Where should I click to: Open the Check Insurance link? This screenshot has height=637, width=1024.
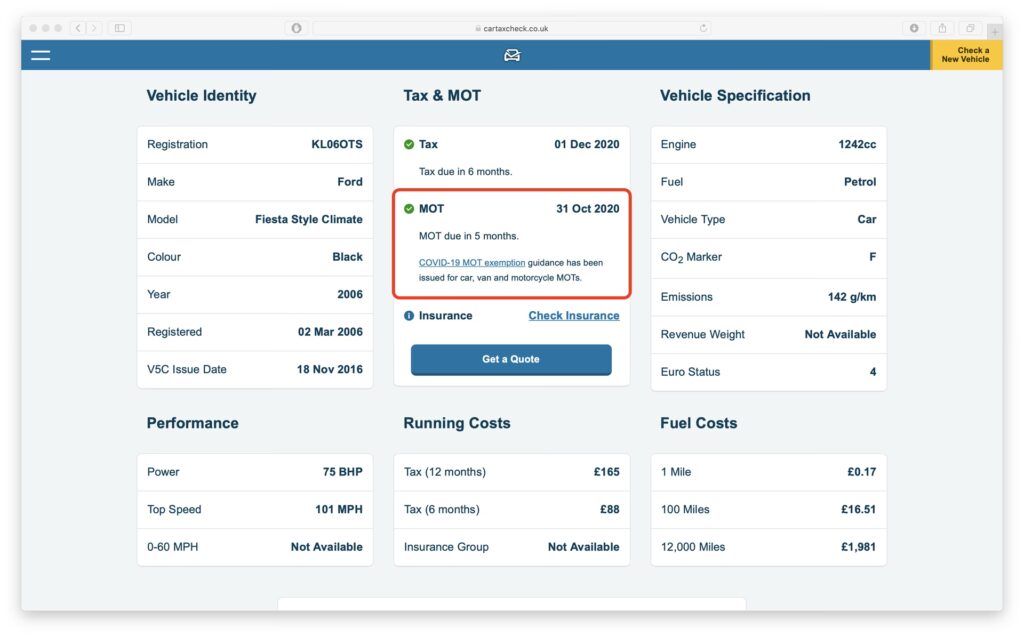tap(573, 316)
